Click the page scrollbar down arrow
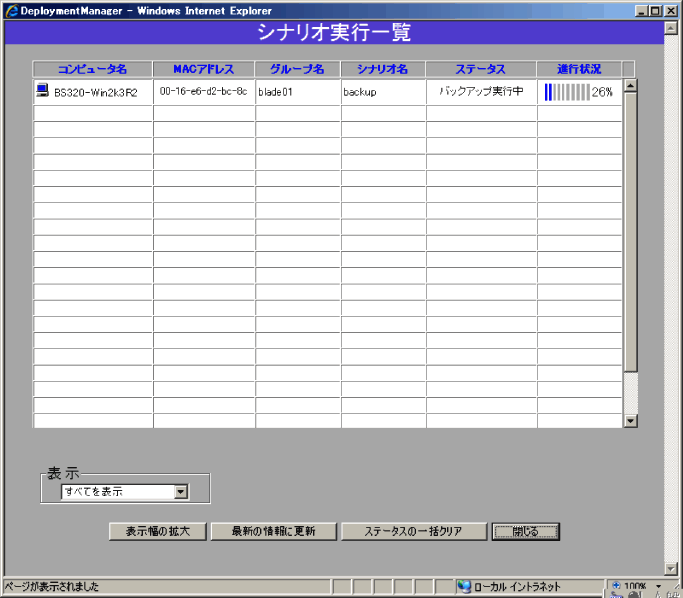683x598 pixels. pyautogui.click(x=670, y=568)
